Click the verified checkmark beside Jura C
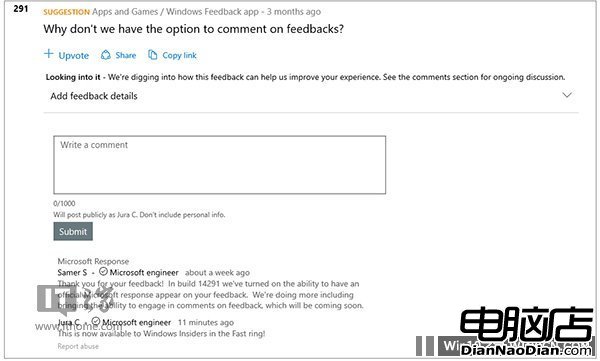The width and height of the screenshot is (600, 361). coord(96,321)
